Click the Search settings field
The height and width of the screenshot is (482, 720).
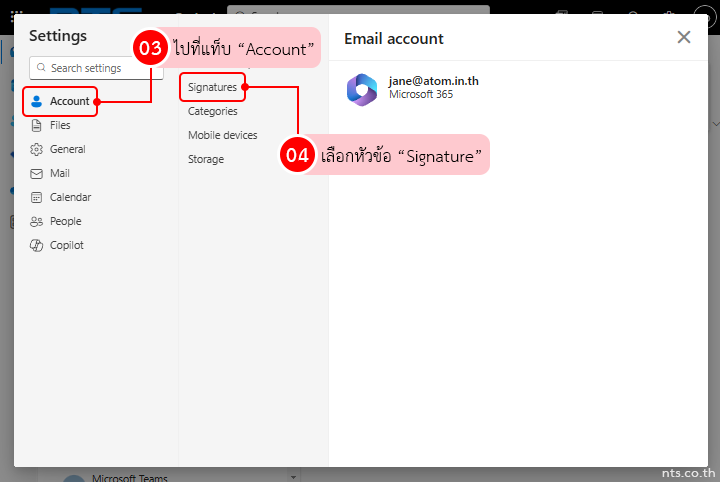pyautogui.click(x=96, y=68)
